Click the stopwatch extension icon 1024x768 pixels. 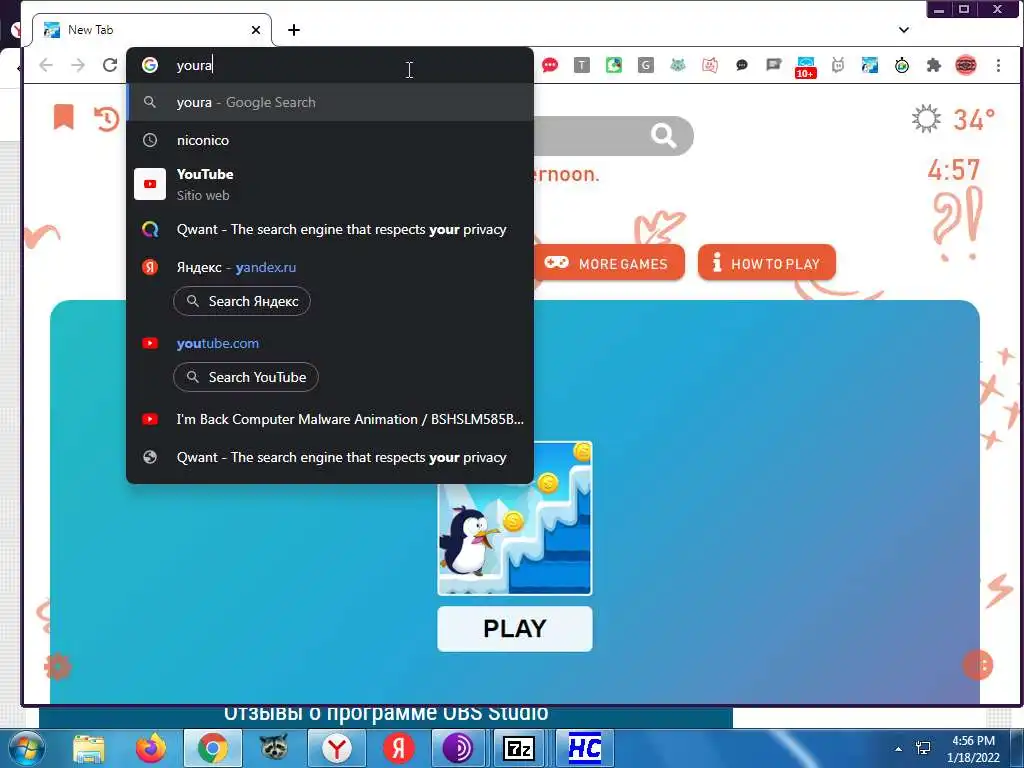[901, 65]
